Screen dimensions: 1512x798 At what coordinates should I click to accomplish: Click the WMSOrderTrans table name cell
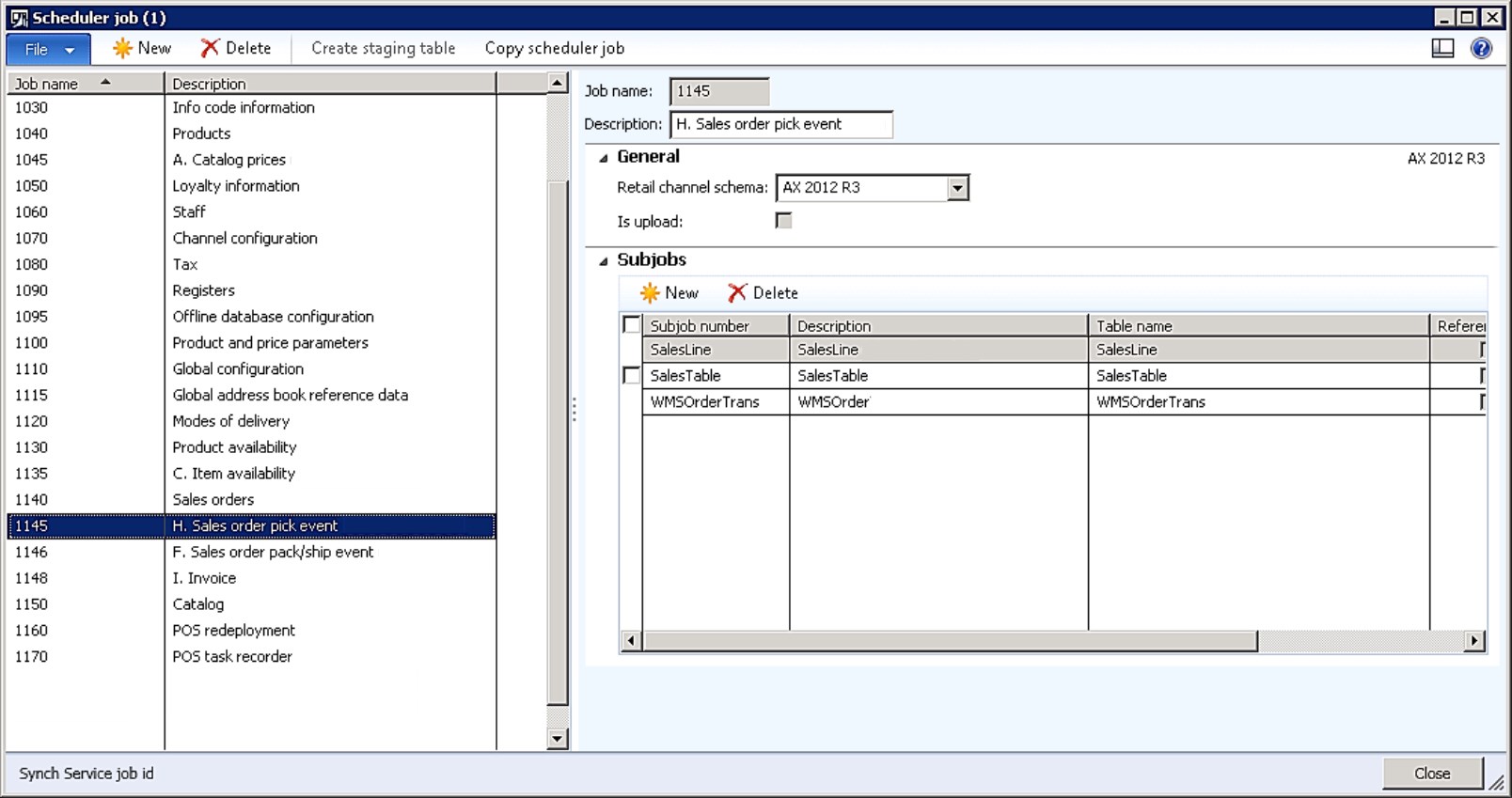1259,402
